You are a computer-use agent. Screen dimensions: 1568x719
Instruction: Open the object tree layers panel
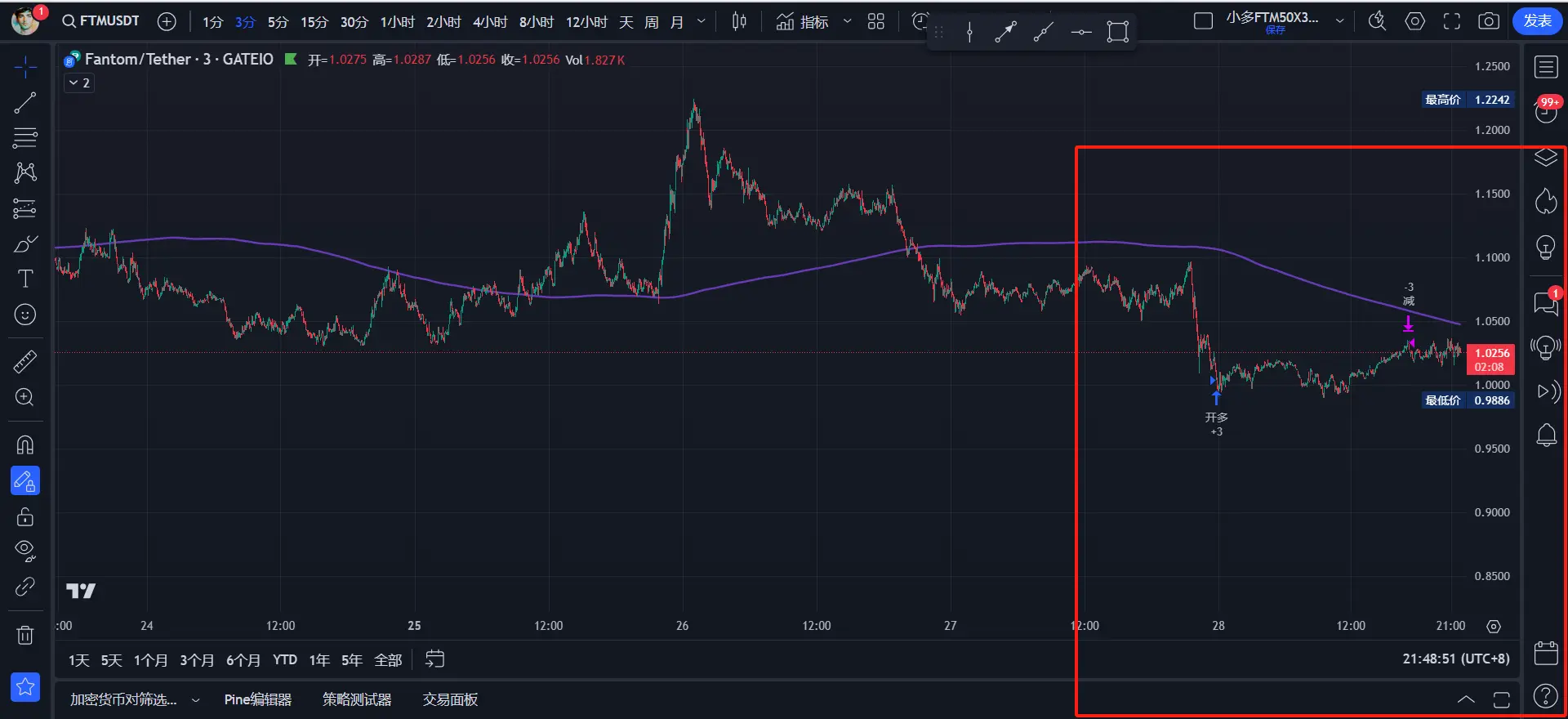pyautogui.click(x=1546, y=158)
